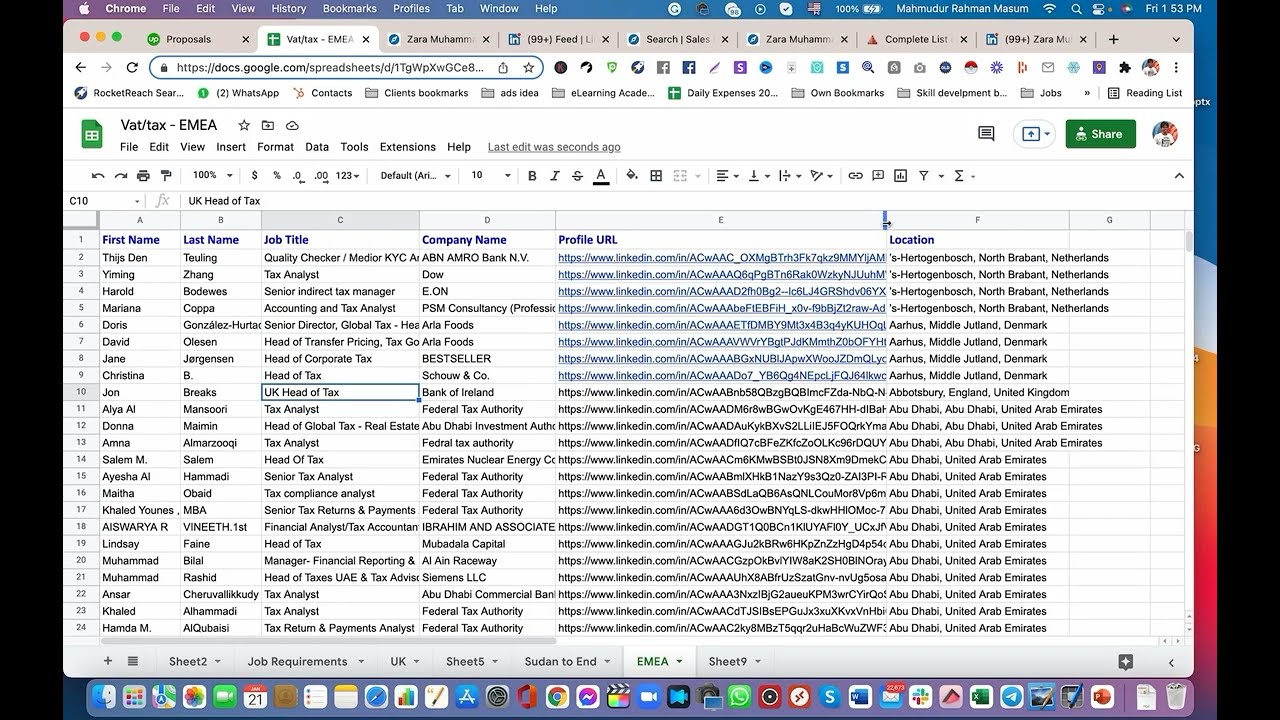This screenshot has height=720, width=1280.
Task: Add a new sheet with plus icon
Action: click(108, 661)
